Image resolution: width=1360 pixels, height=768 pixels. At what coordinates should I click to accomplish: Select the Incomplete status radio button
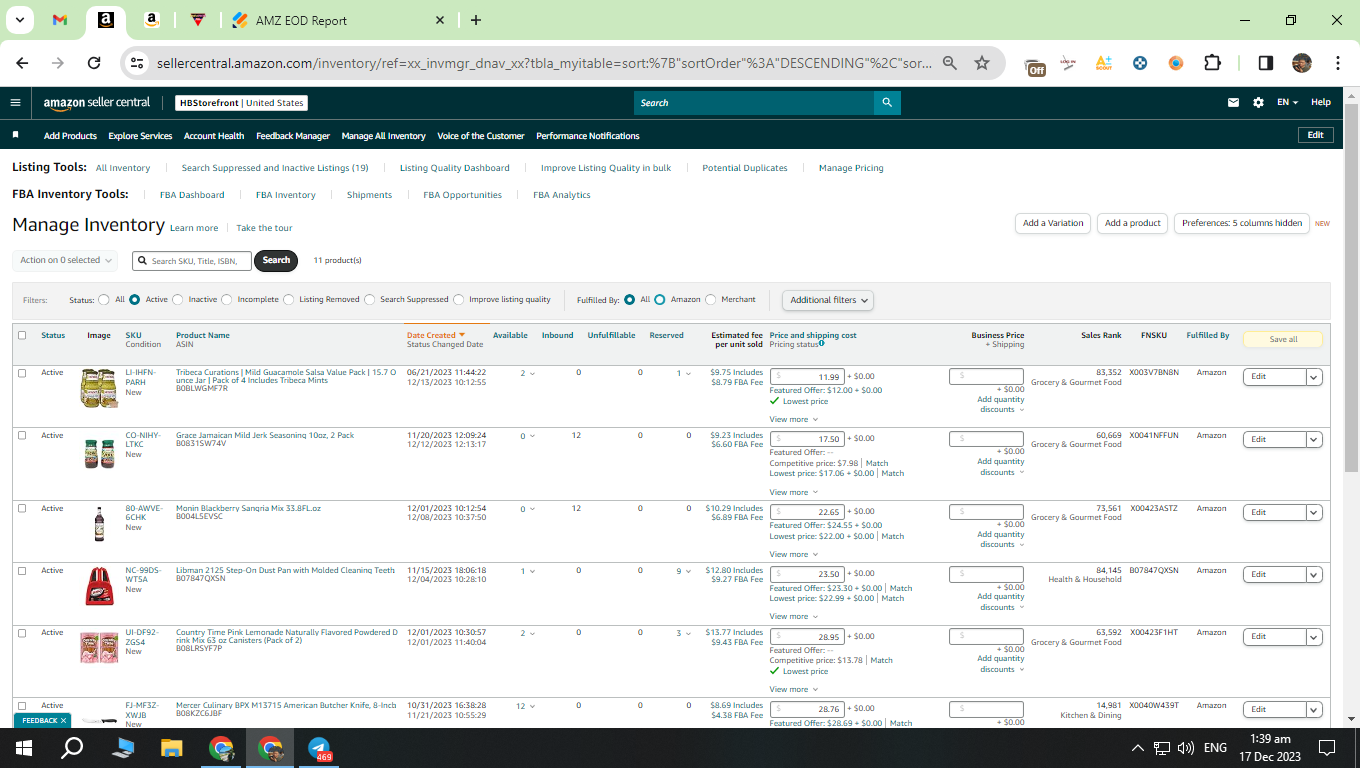(227, 299)
